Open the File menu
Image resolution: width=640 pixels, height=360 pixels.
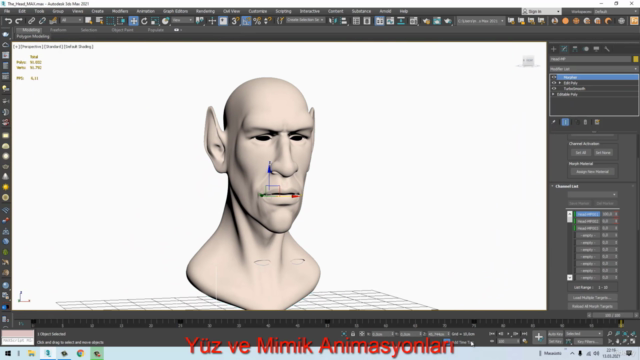point(7,11)
